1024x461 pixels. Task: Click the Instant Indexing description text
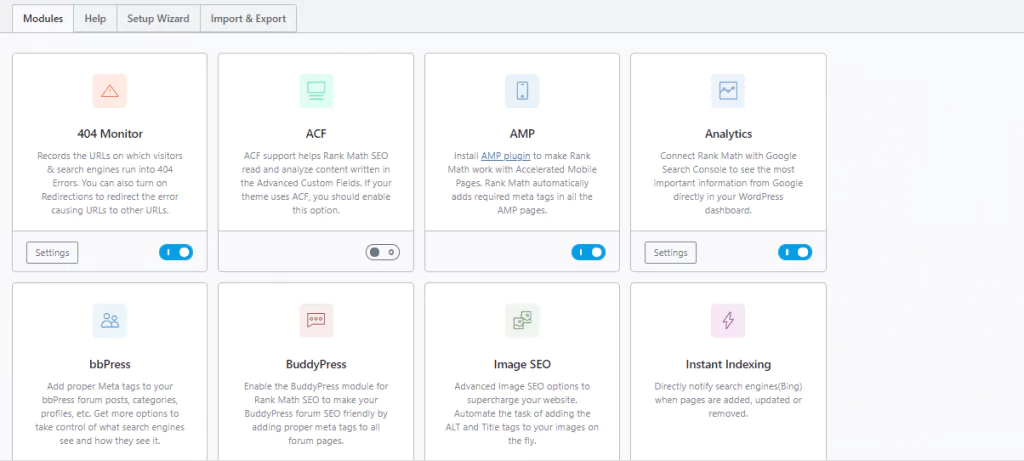coord(728,400)
